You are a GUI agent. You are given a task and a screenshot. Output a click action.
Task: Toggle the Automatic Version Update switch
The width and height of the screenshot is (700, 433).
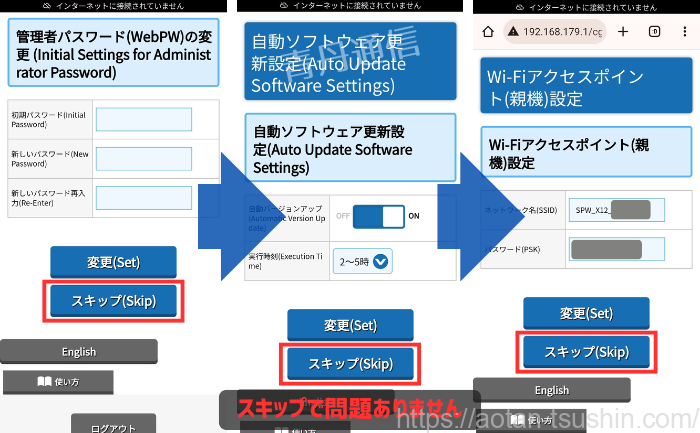(x=380, y=216)
